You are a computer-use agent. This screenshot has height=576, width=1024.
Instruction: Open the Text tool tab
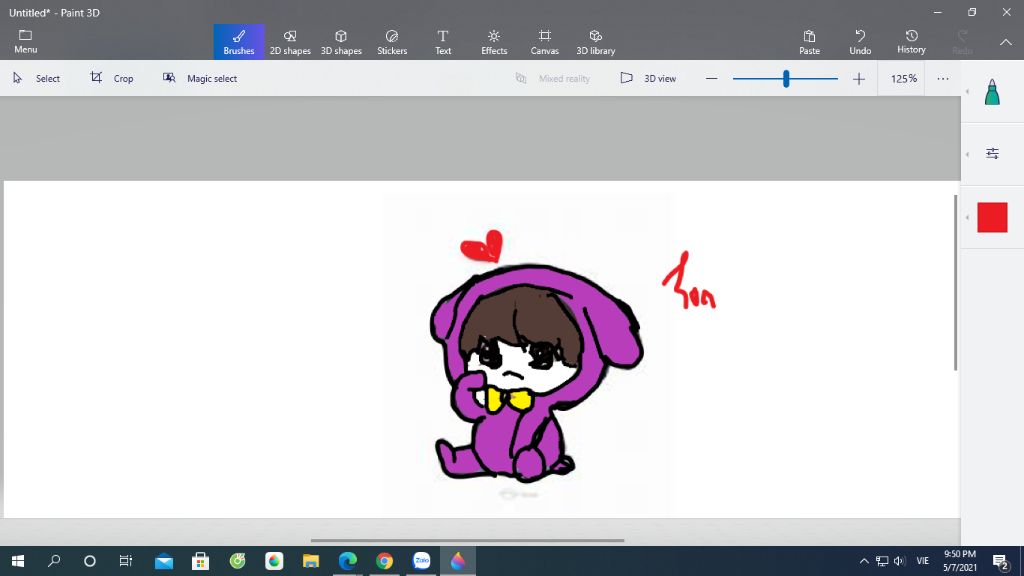click(443, 42)
